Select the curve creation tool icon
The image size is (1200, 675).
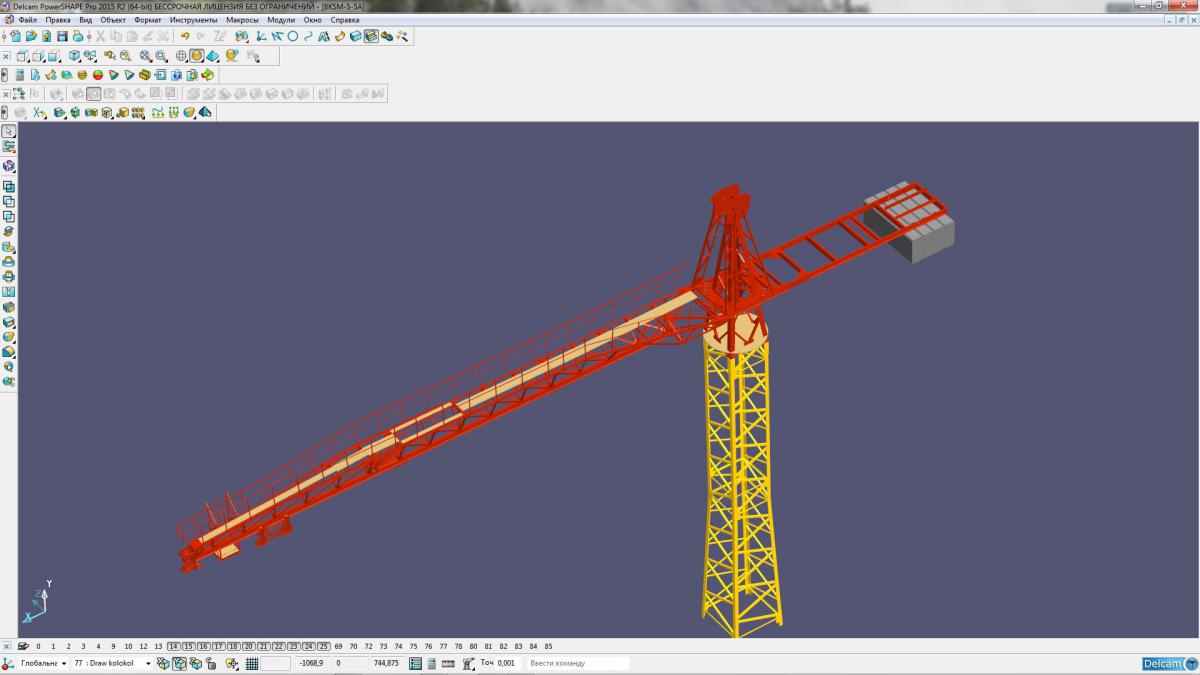[308, 36]
